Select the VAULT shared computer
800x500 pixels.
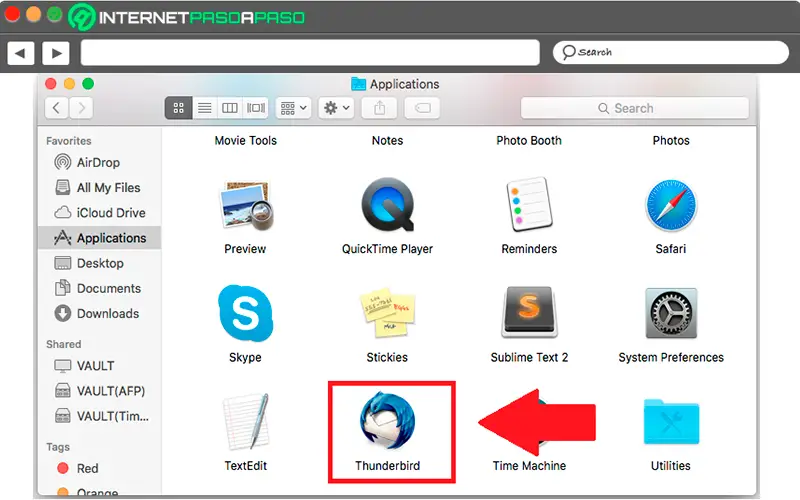(x=99, y=366)
